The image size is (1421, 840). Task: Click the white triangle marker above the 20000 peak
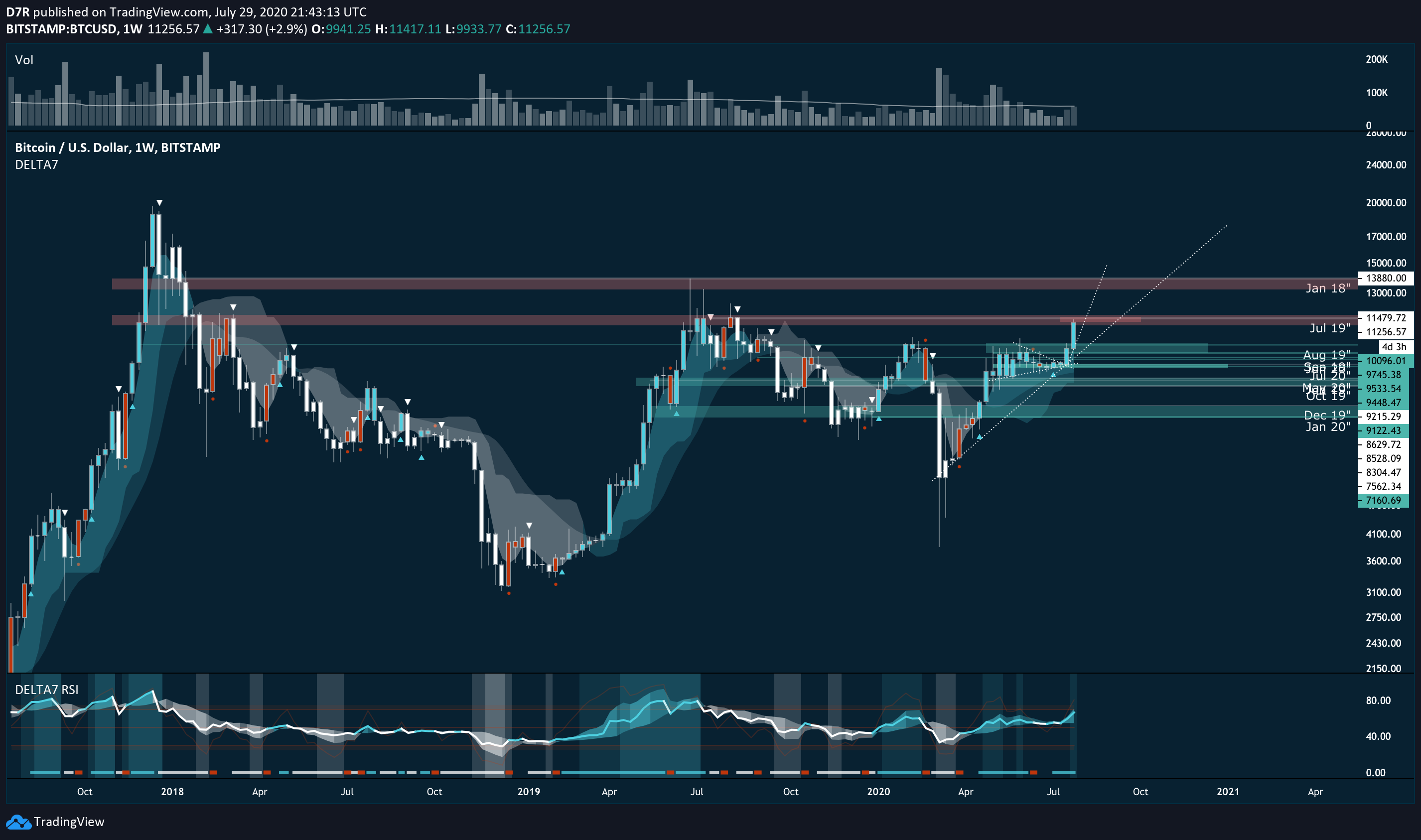(x=159, y=203)
